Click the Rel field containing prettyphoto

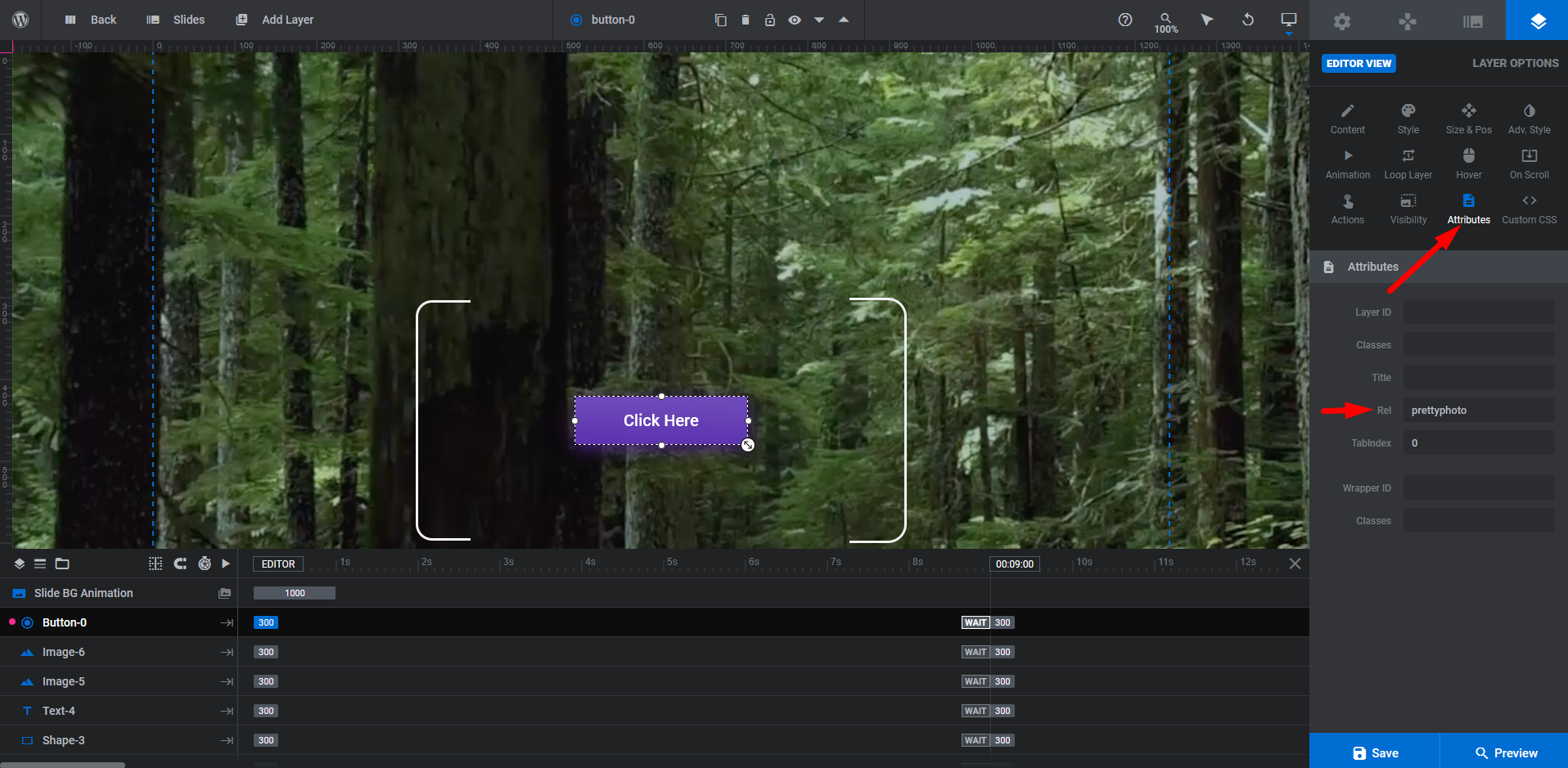(1479, 411)
